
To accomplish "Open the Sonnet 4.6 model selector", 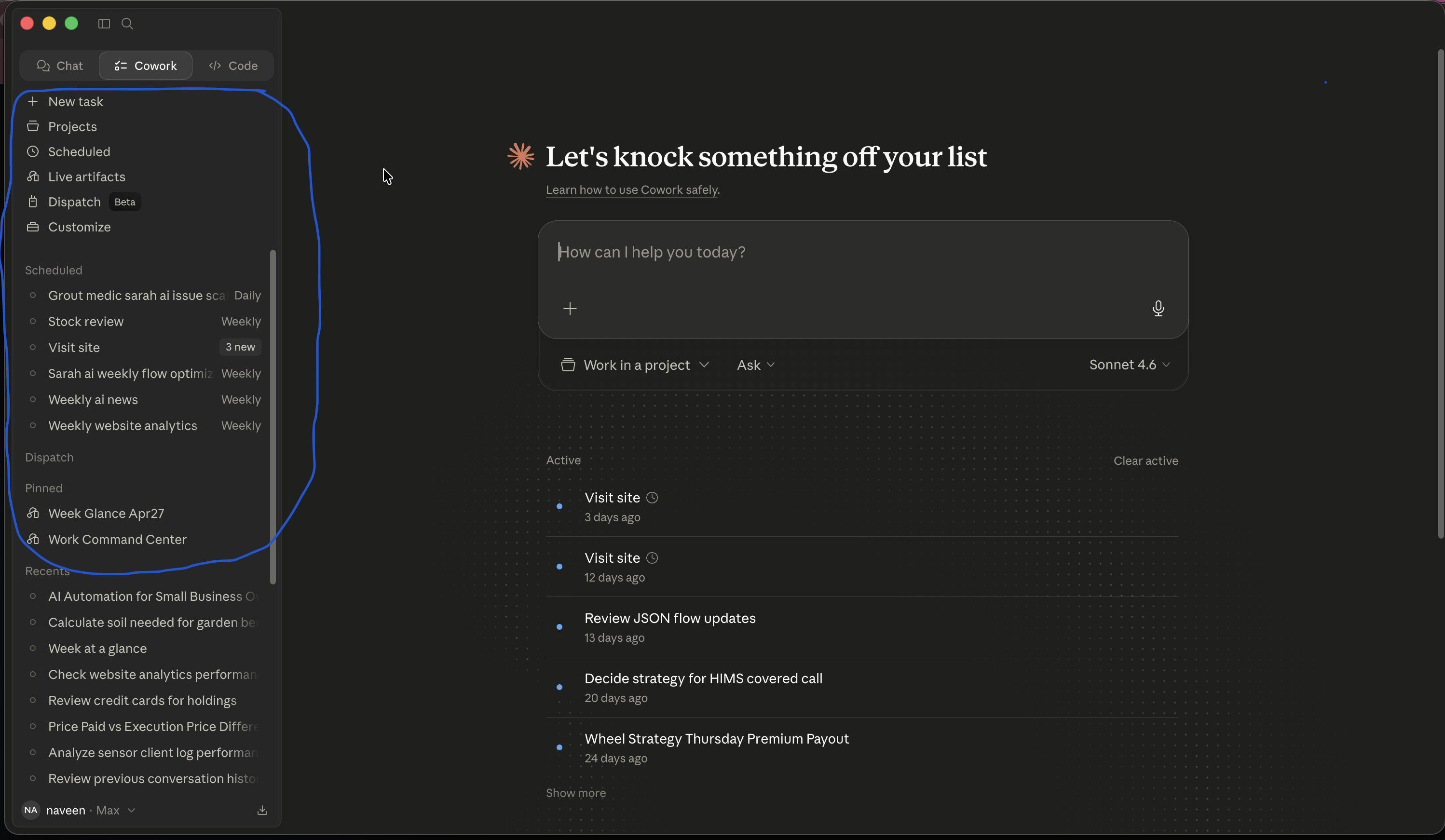I will [x=1129, y=365].
